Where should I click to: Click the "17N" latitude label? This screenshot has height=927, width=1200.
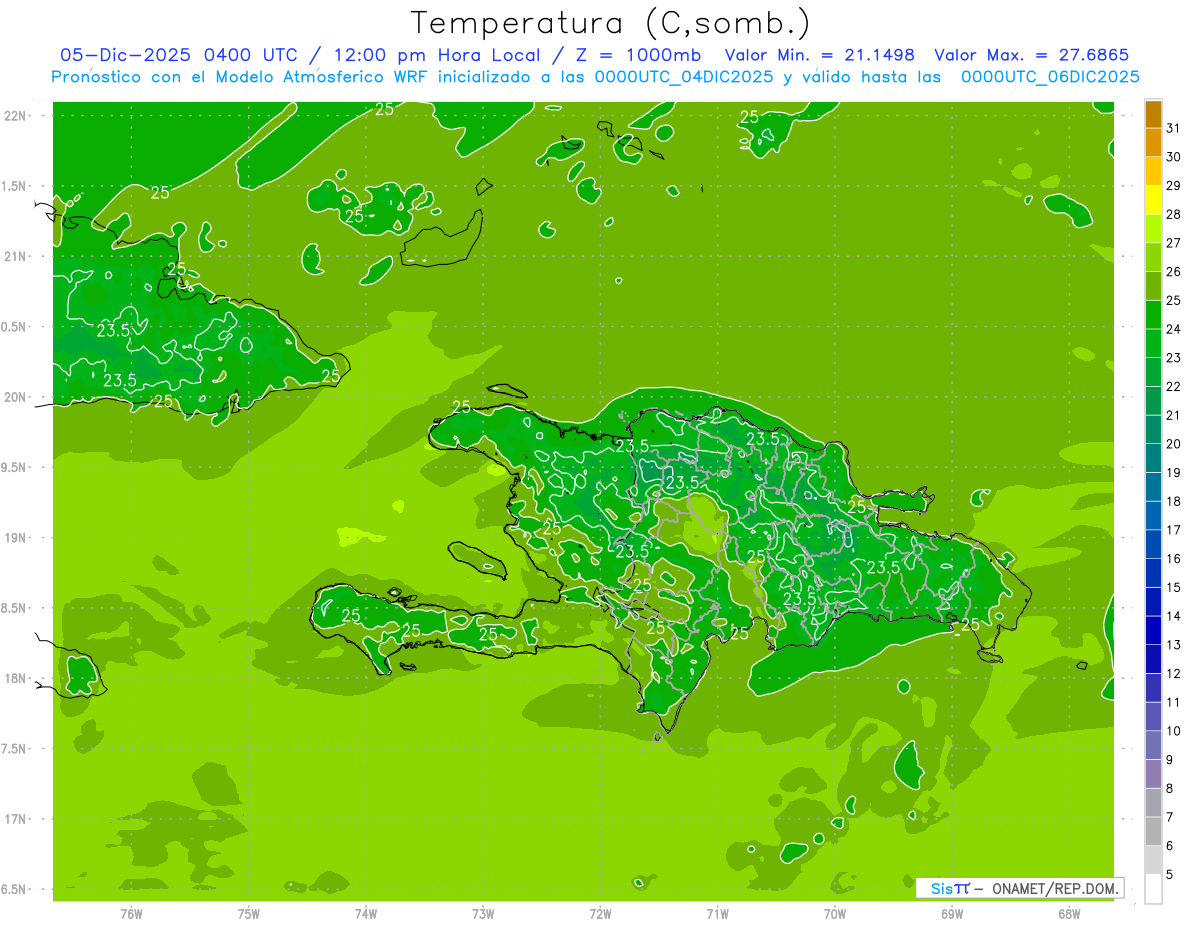16,819
